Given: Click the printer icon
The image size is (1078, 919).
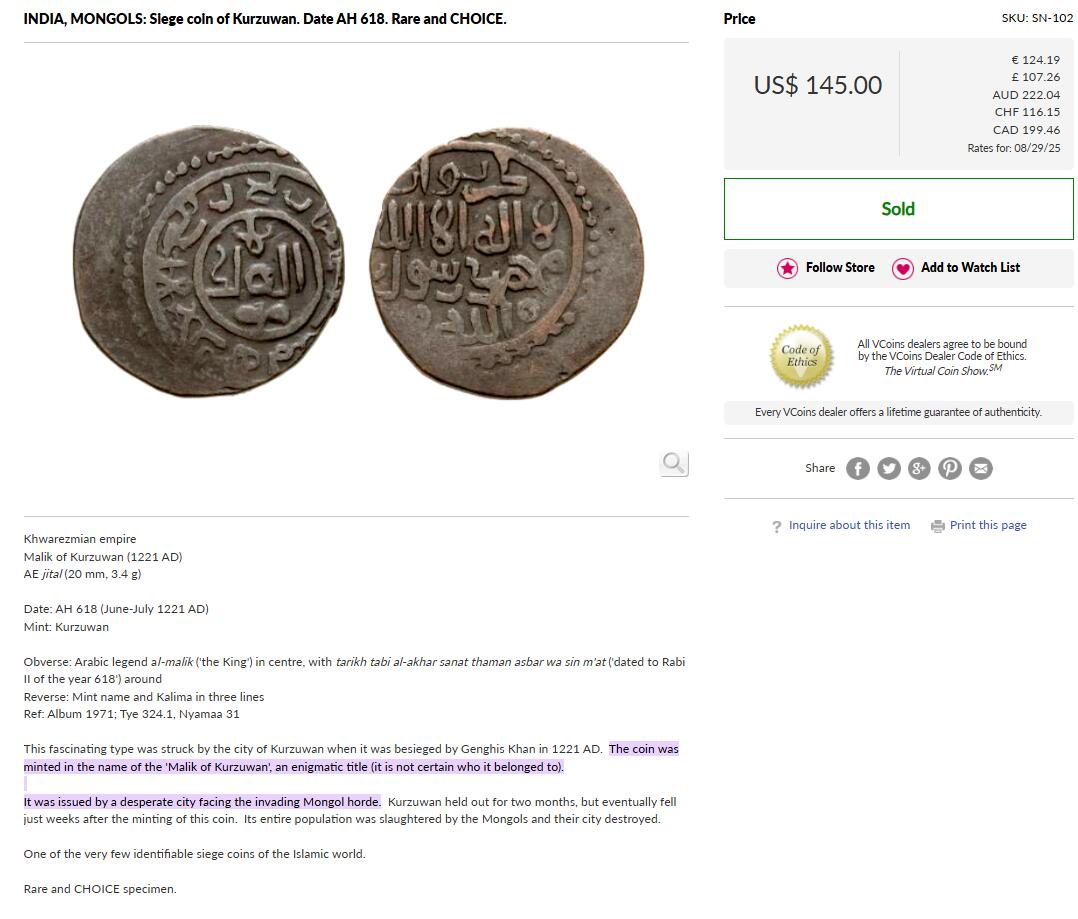Looking at the screenshot, I should 938,527.
